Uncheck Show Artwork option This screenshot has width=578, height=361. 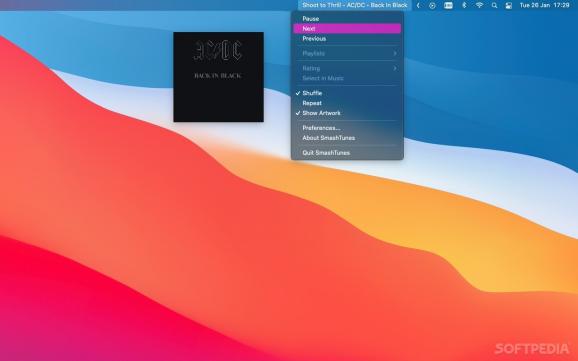(347, 113)
